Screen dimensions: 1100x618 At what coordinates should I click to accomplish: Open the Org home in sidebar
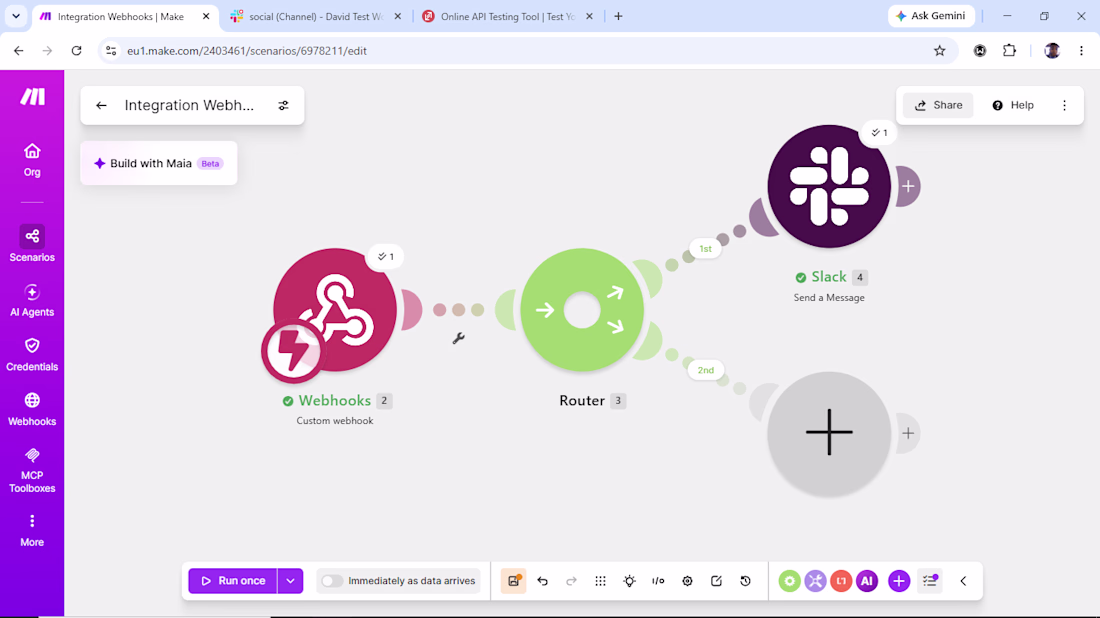(x=32, y=160)
